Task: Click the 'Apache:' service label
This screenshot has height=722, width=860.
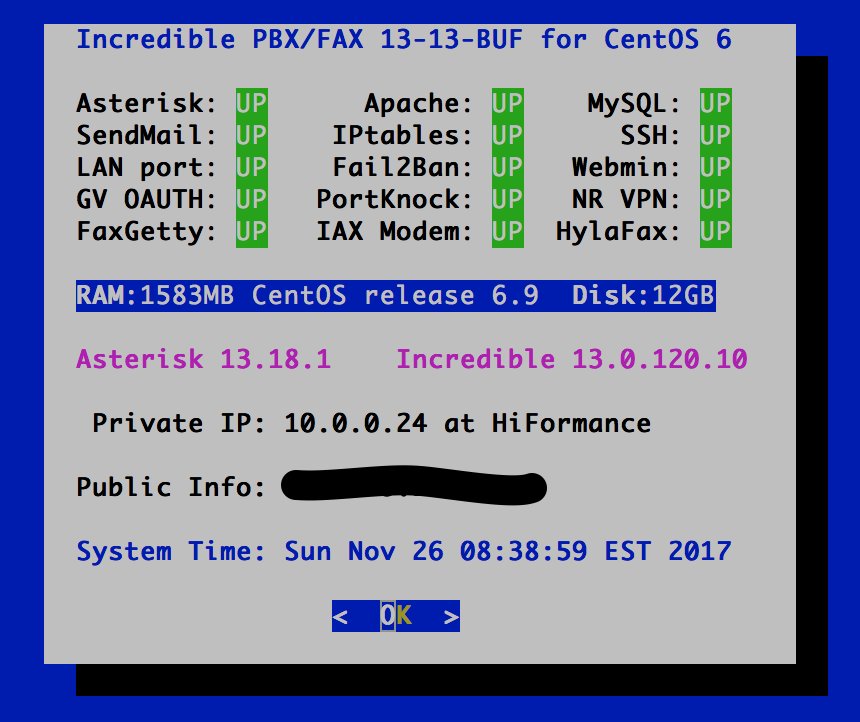Action: coord(418,104)
